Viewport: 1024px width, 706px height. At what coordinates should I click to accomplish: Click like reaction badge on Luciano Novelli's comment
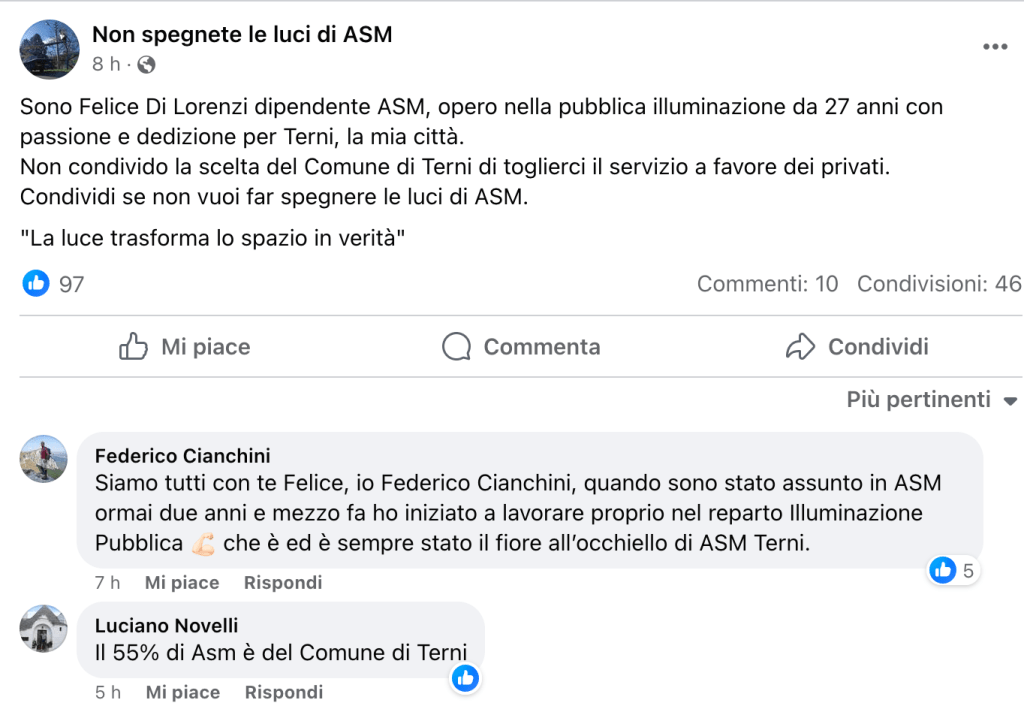465,679
